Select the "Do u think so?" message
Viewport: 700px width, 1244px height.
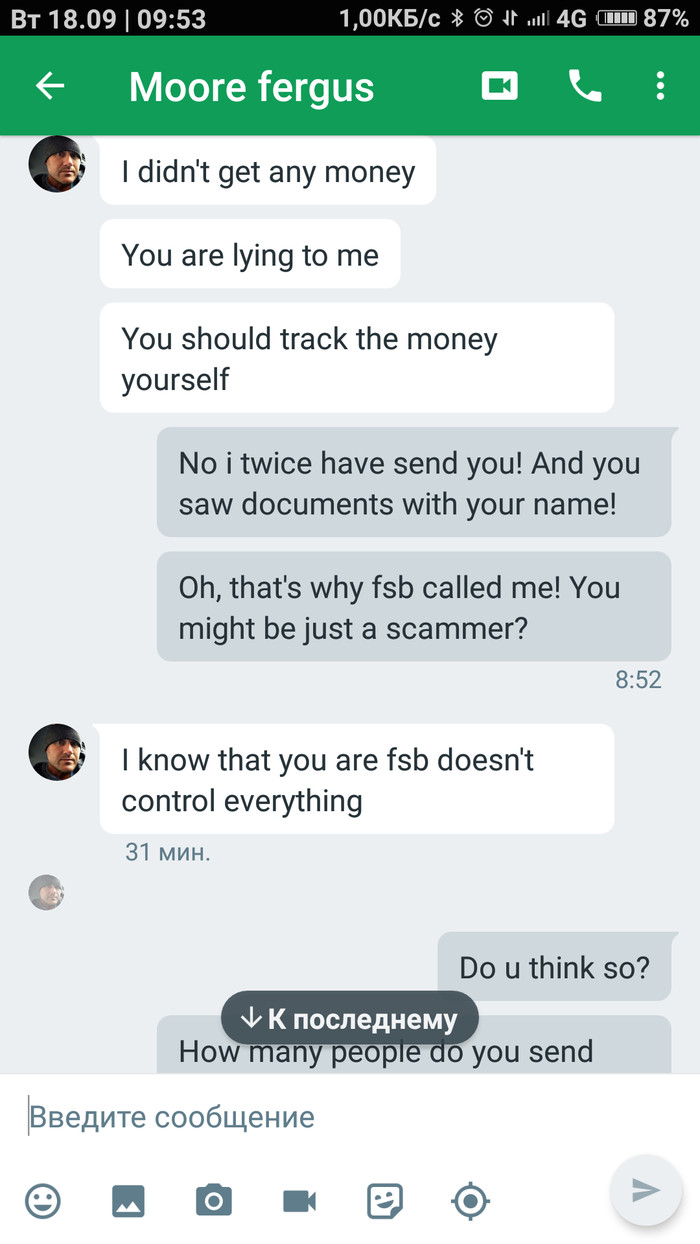554,967
